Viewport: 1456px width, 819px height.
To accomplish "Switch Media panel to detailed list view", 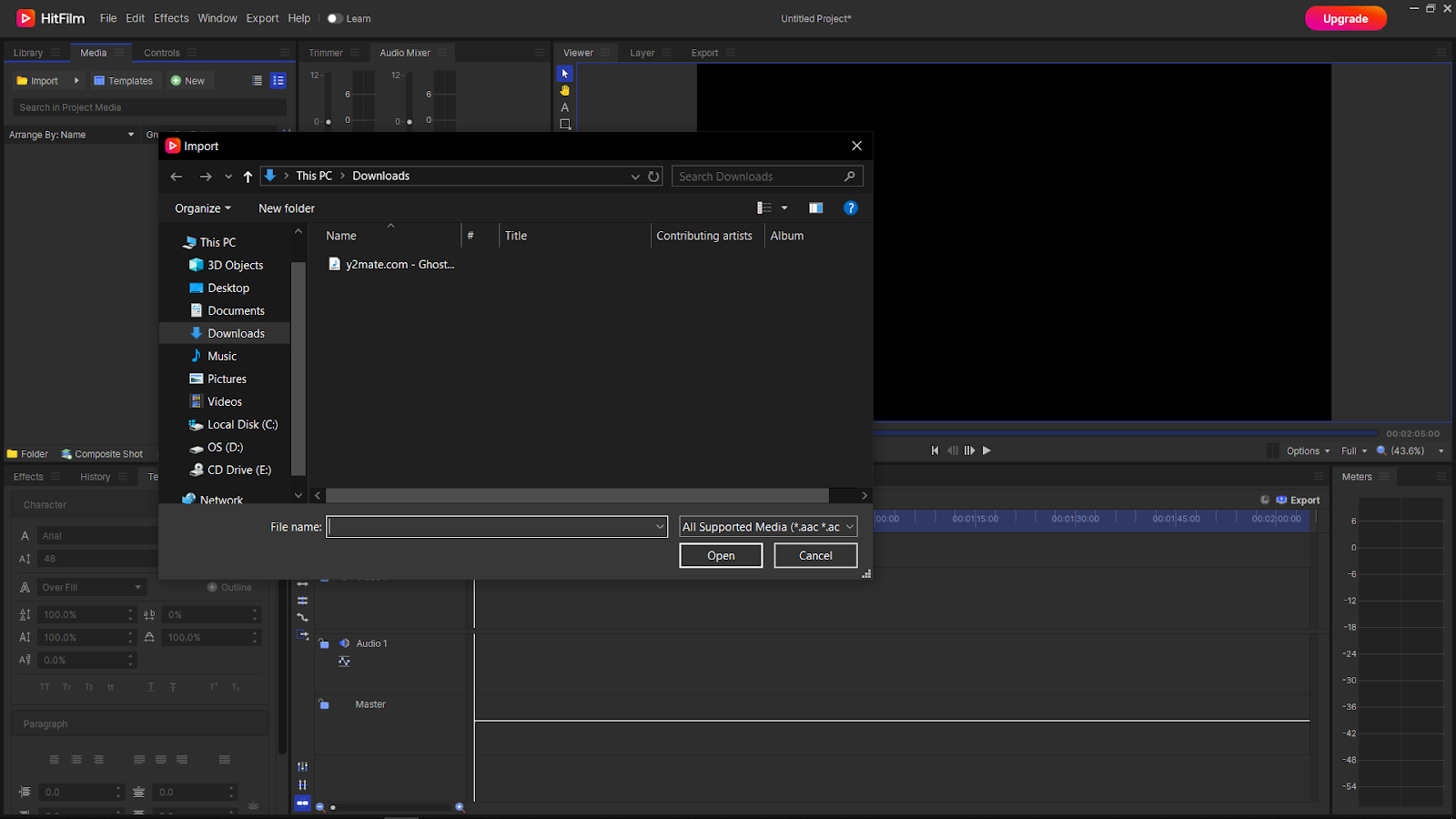I will 278,80.
